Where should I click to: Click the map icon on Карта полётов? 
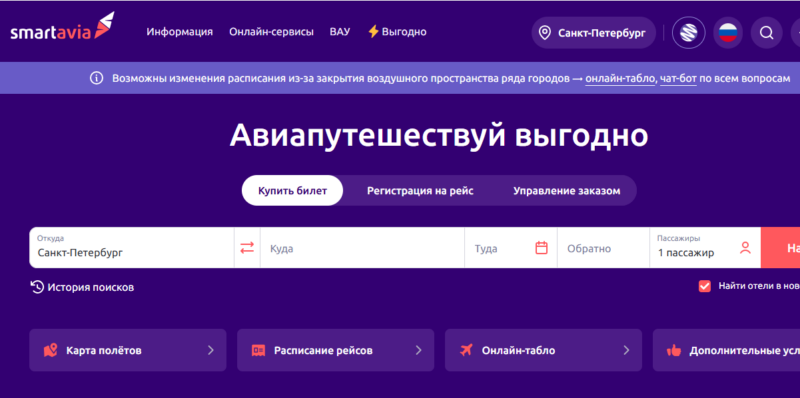51,351
